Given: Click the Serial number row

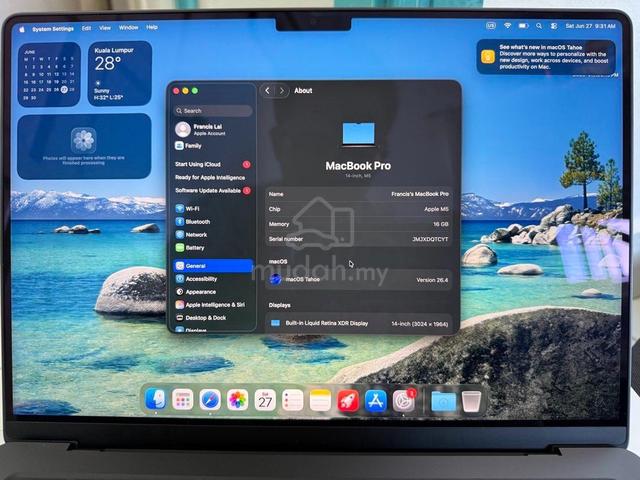Looking at the screenshot, I should point(358,239).
